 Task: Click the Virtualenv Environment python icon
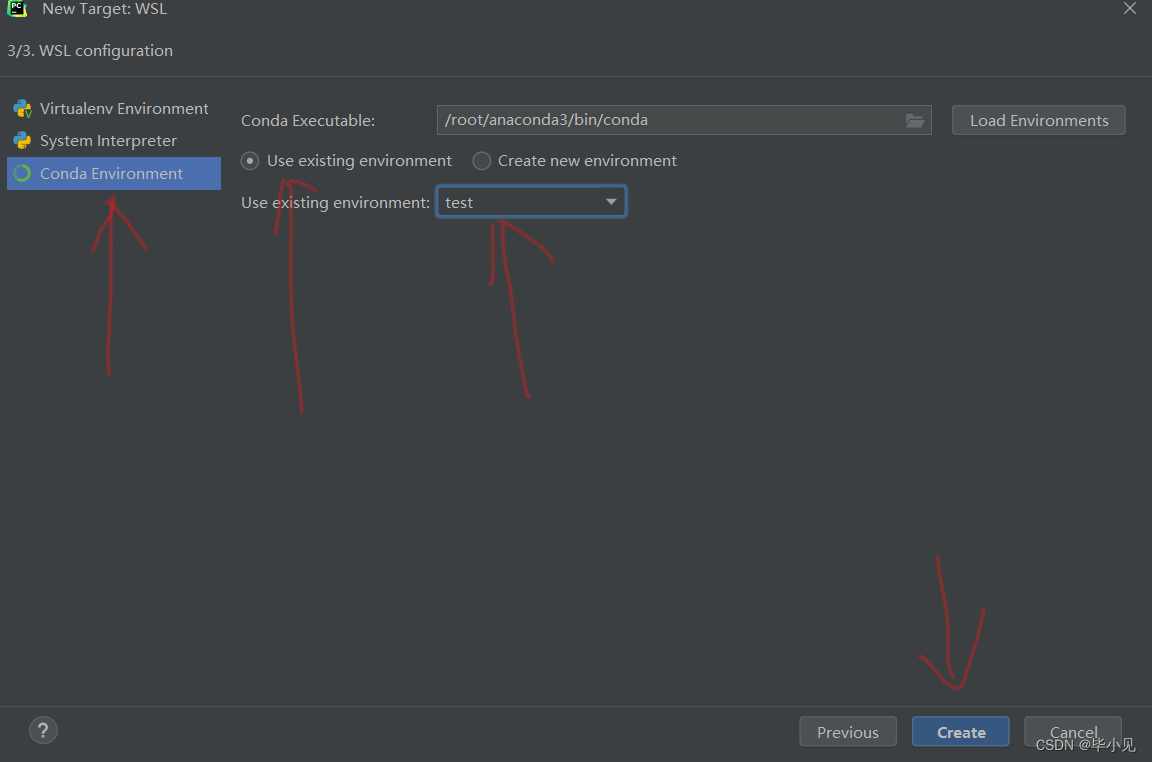tap(22, 109)
